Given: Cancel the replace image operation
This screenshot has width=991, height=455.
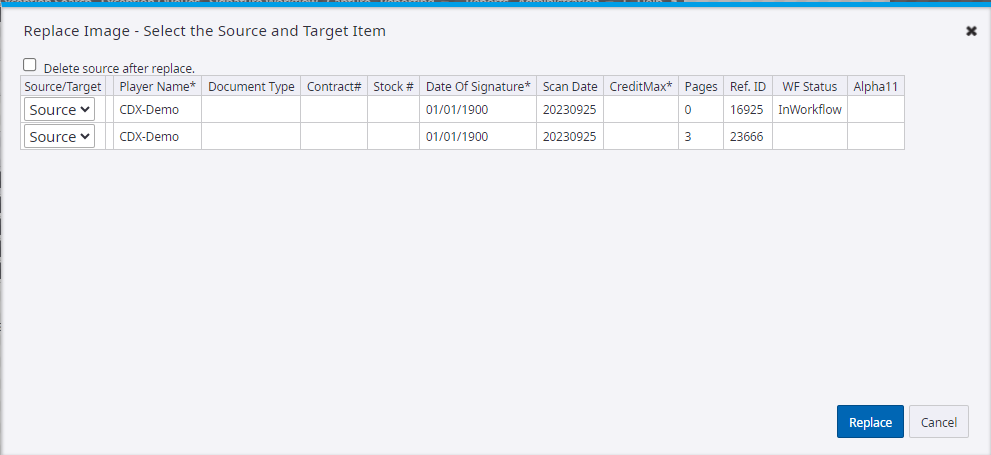Looking at the screenshot, I should [x=939, y=422].
